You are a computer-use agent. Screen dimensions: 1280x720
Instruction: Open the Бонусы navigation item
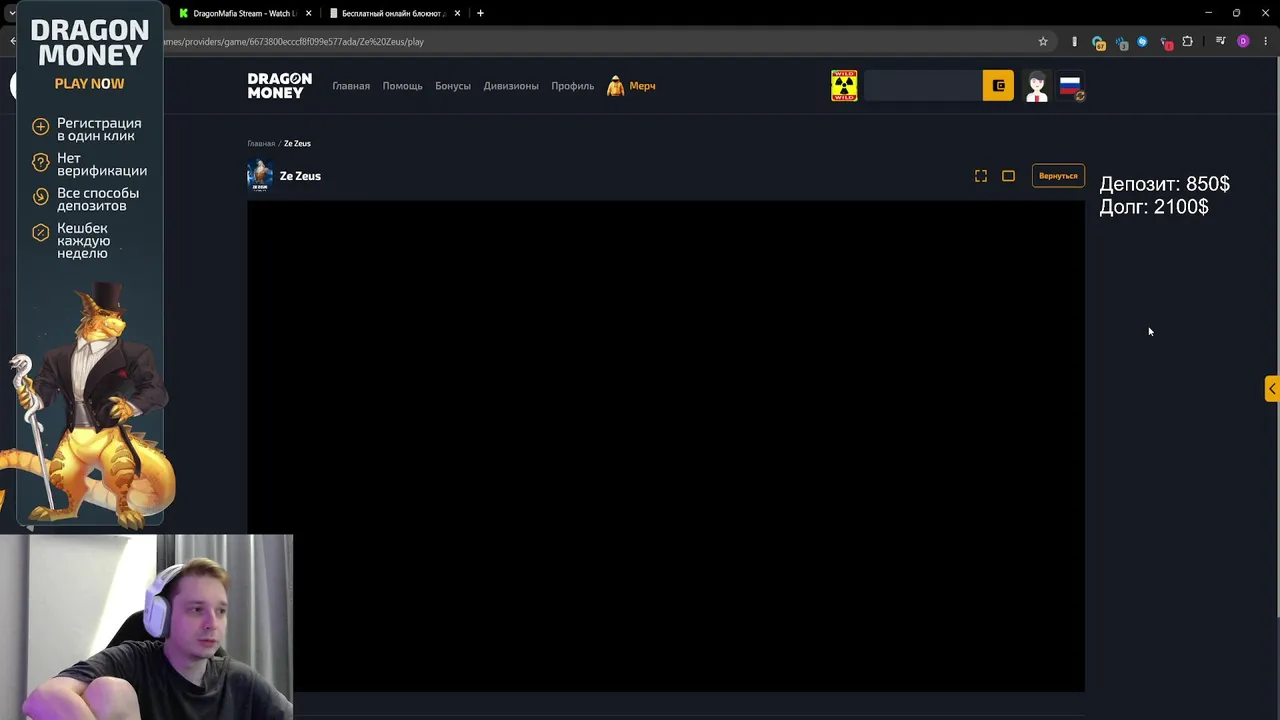453,86
